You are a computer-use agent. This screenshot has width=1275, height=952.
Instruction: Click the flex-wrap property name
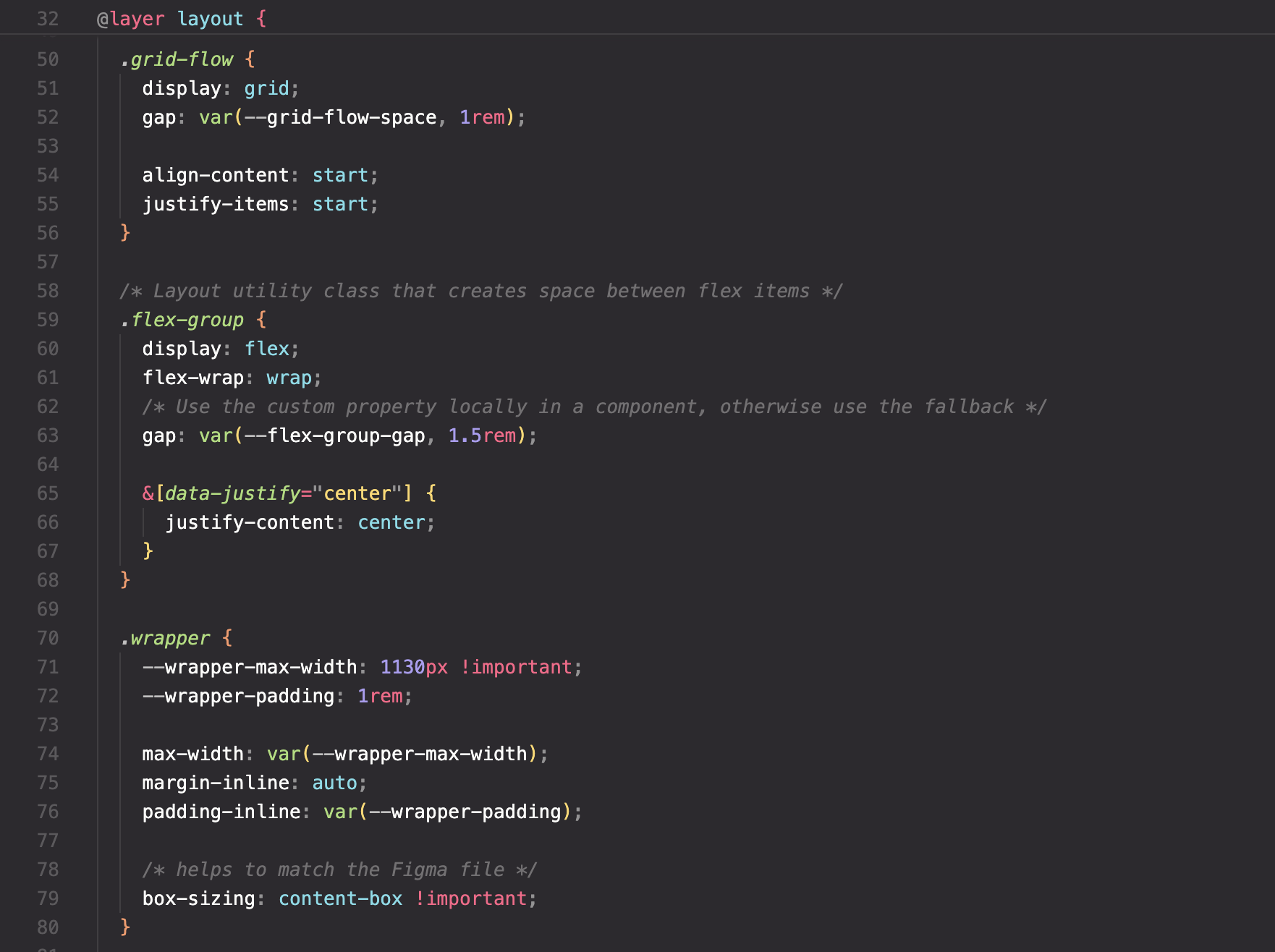coord(192,378)
